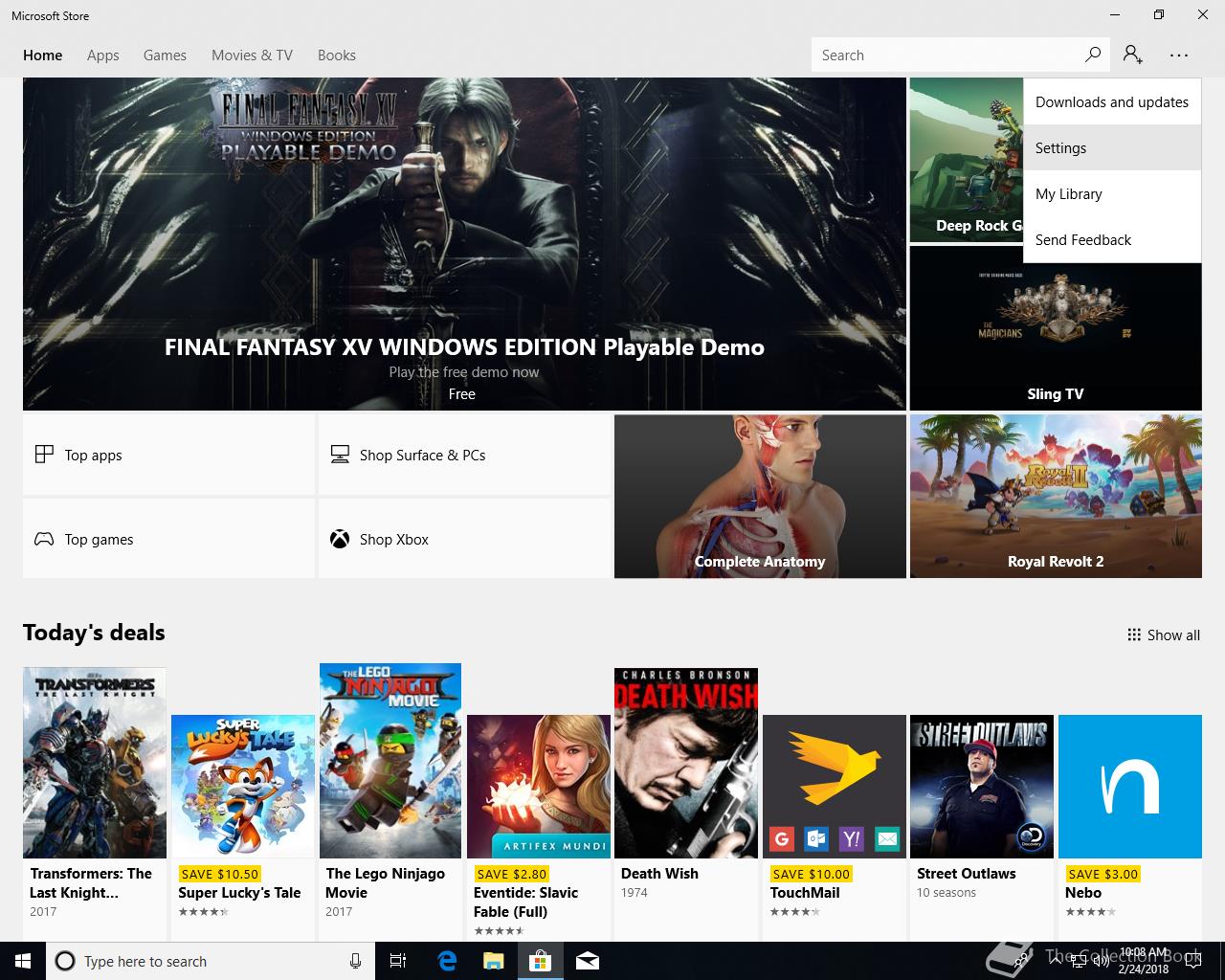This screenshot has height=980, width=1225.
Task: Click the Top games tile
Action: [x=168, y=539]
